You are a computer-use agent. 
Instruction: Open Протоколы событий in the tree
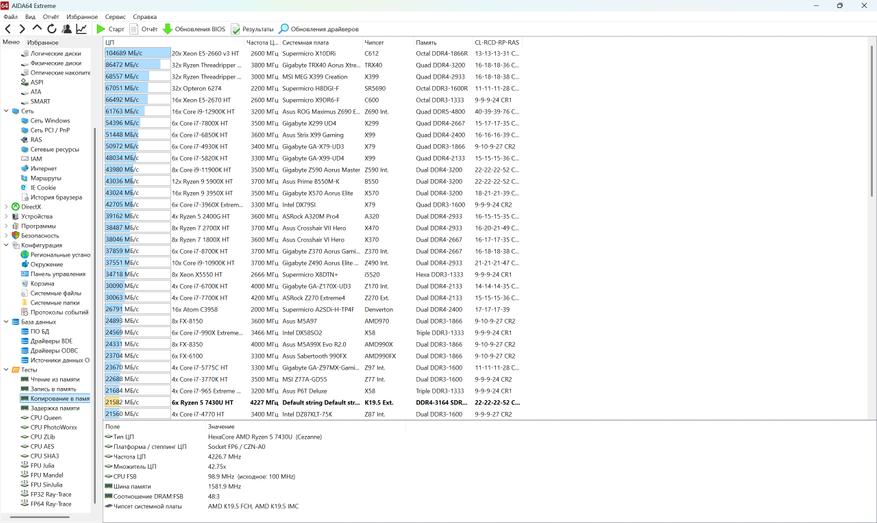(x=54, y=312)
